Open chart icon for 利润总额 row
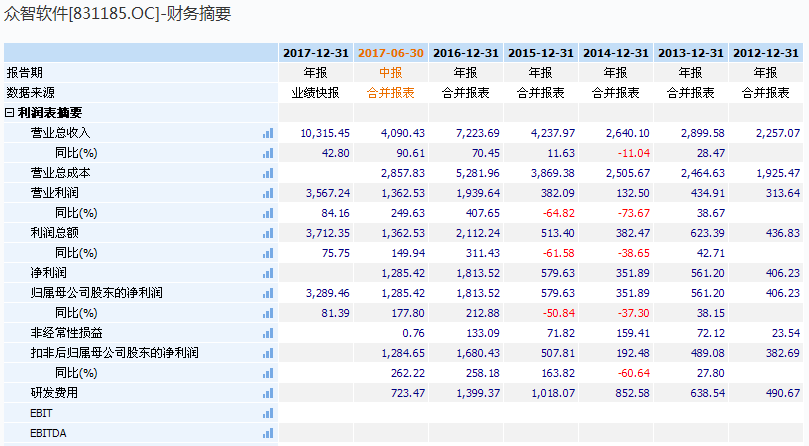809x446 pixels. pos(268,233)
